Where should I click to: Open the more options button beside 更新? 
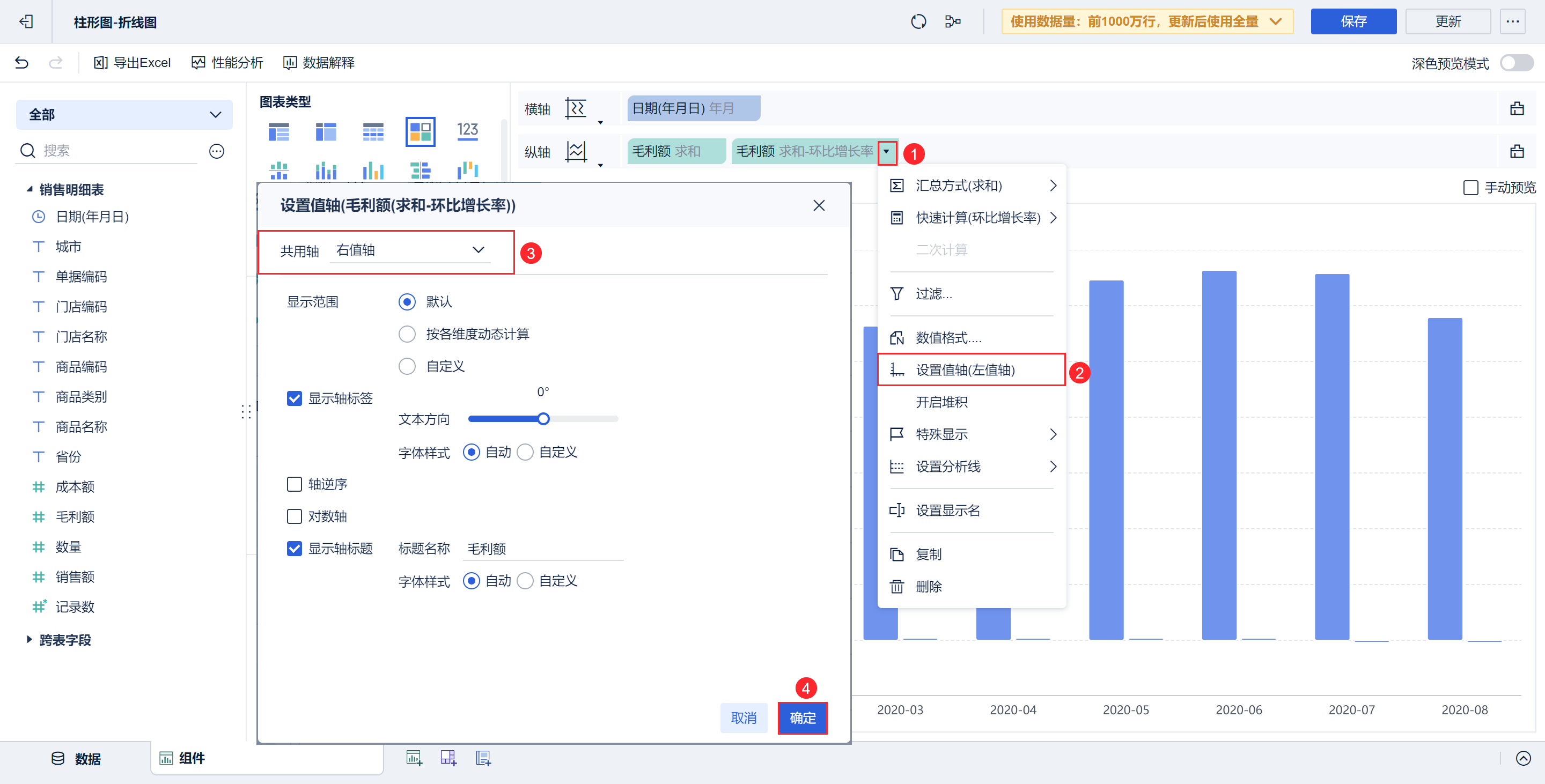coord(1513,21)
